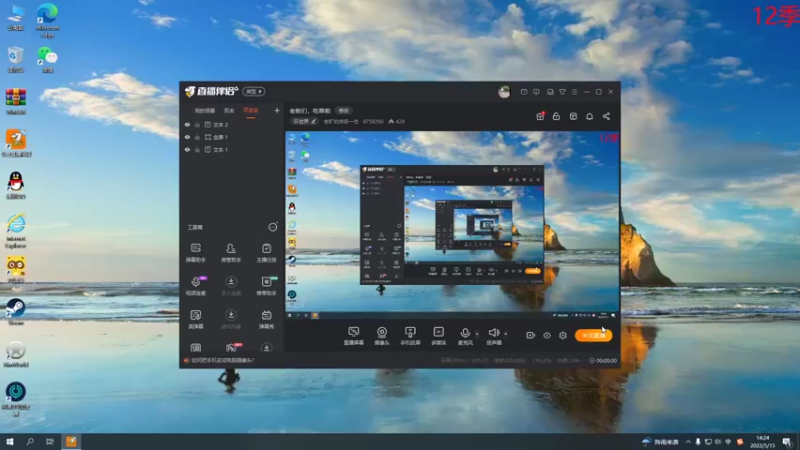Open the notification bell in stream header
Screen dimensions: 800x450
(589, 116)
